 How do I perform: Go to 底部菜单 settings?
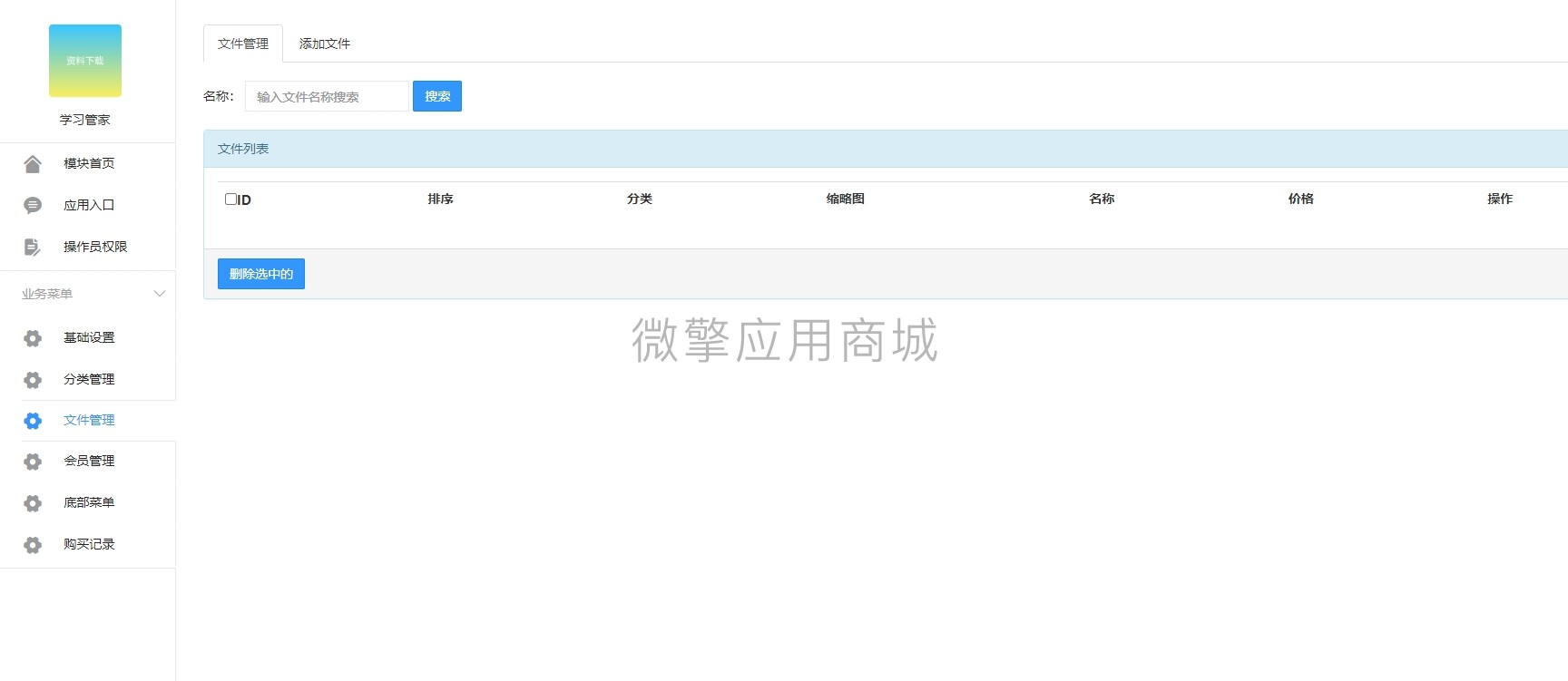click(89, 502)
